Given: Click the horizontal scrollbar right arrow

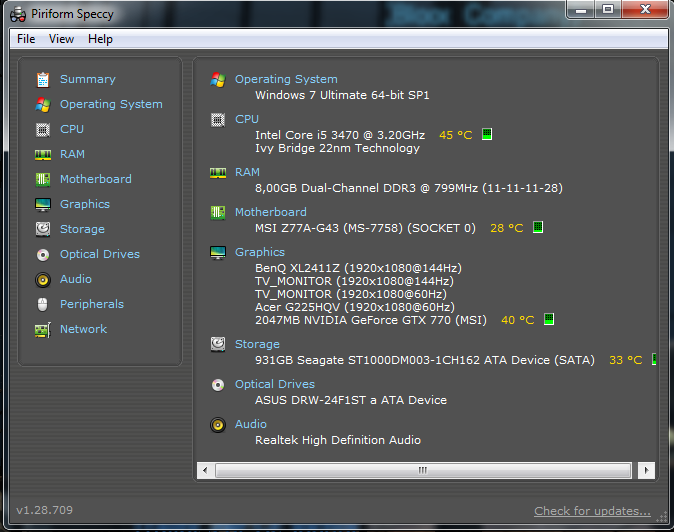Looking at the screenshot, I should (x=646, y=470).
